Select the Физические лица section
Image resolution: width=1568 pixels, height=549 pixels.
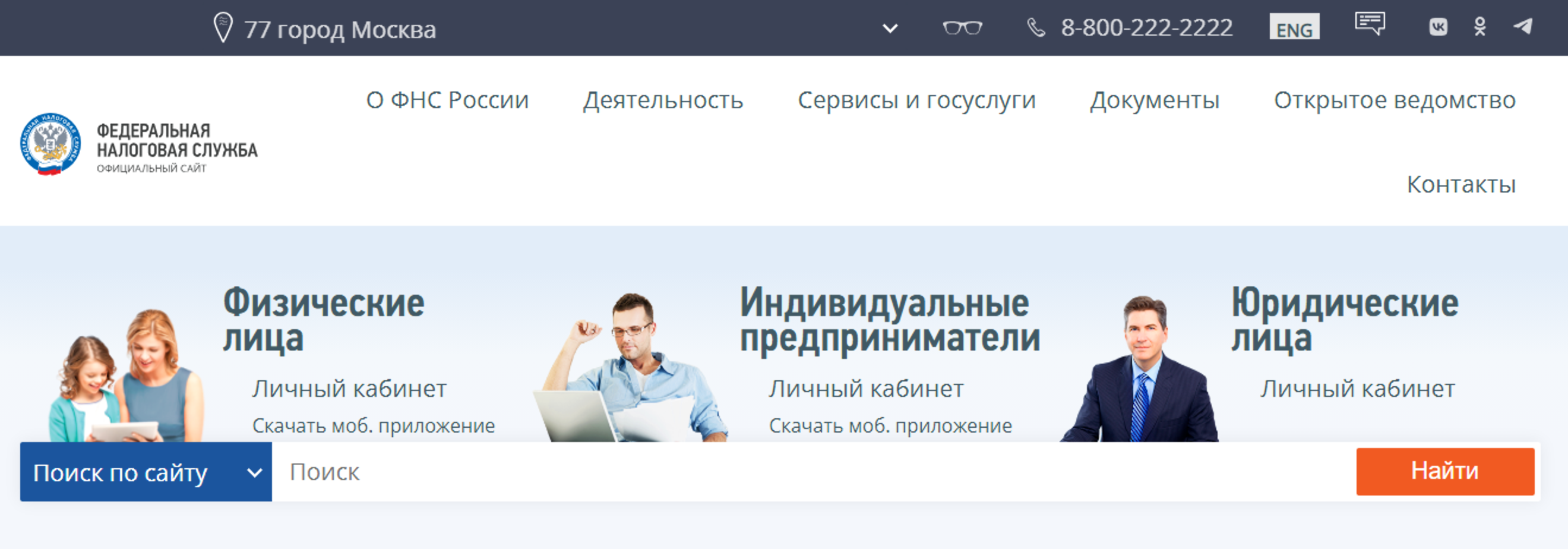[324, 320]
